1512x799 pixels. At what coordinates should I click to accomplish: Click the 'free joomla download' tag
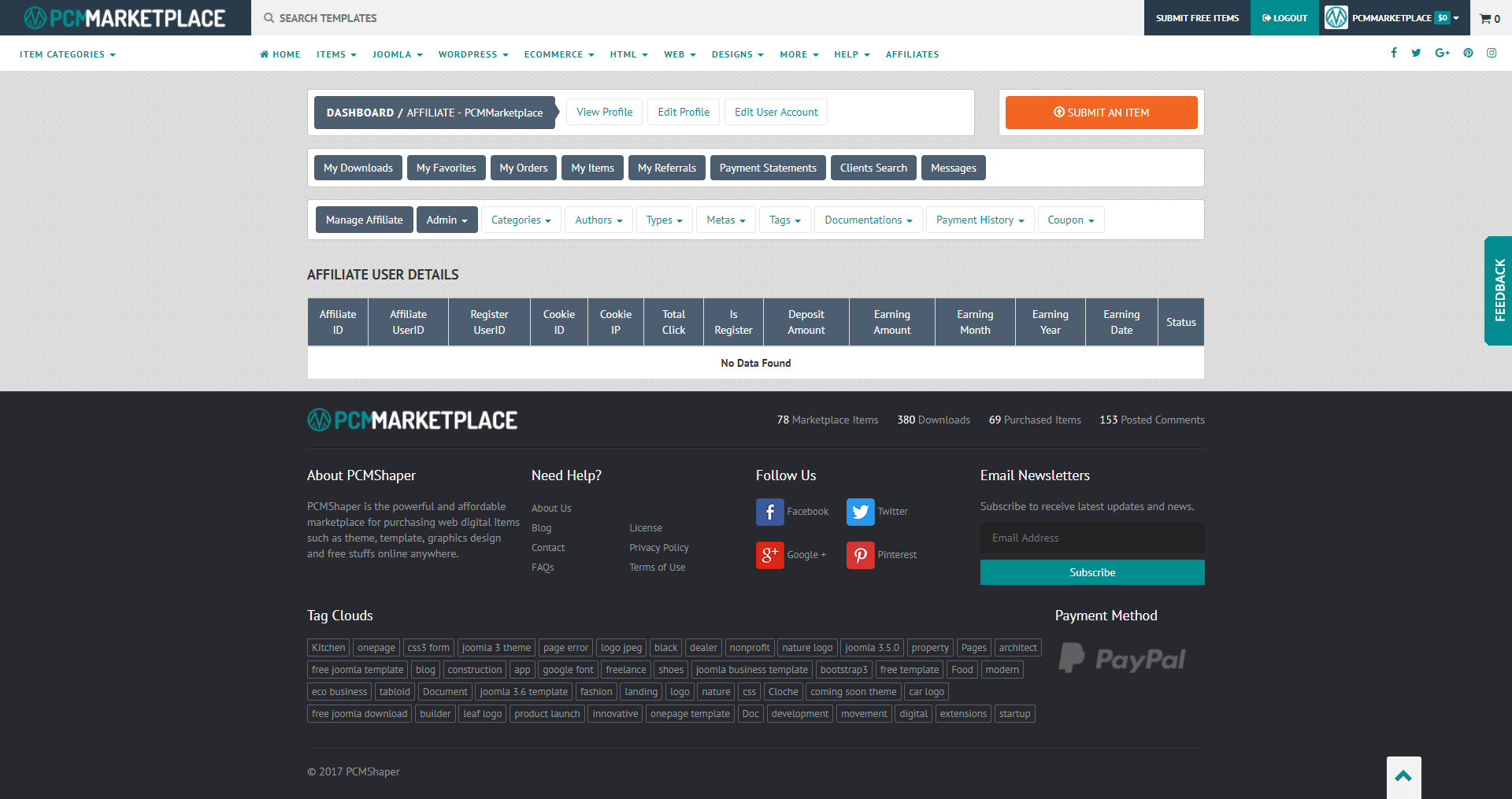click(x=359, y=714)
